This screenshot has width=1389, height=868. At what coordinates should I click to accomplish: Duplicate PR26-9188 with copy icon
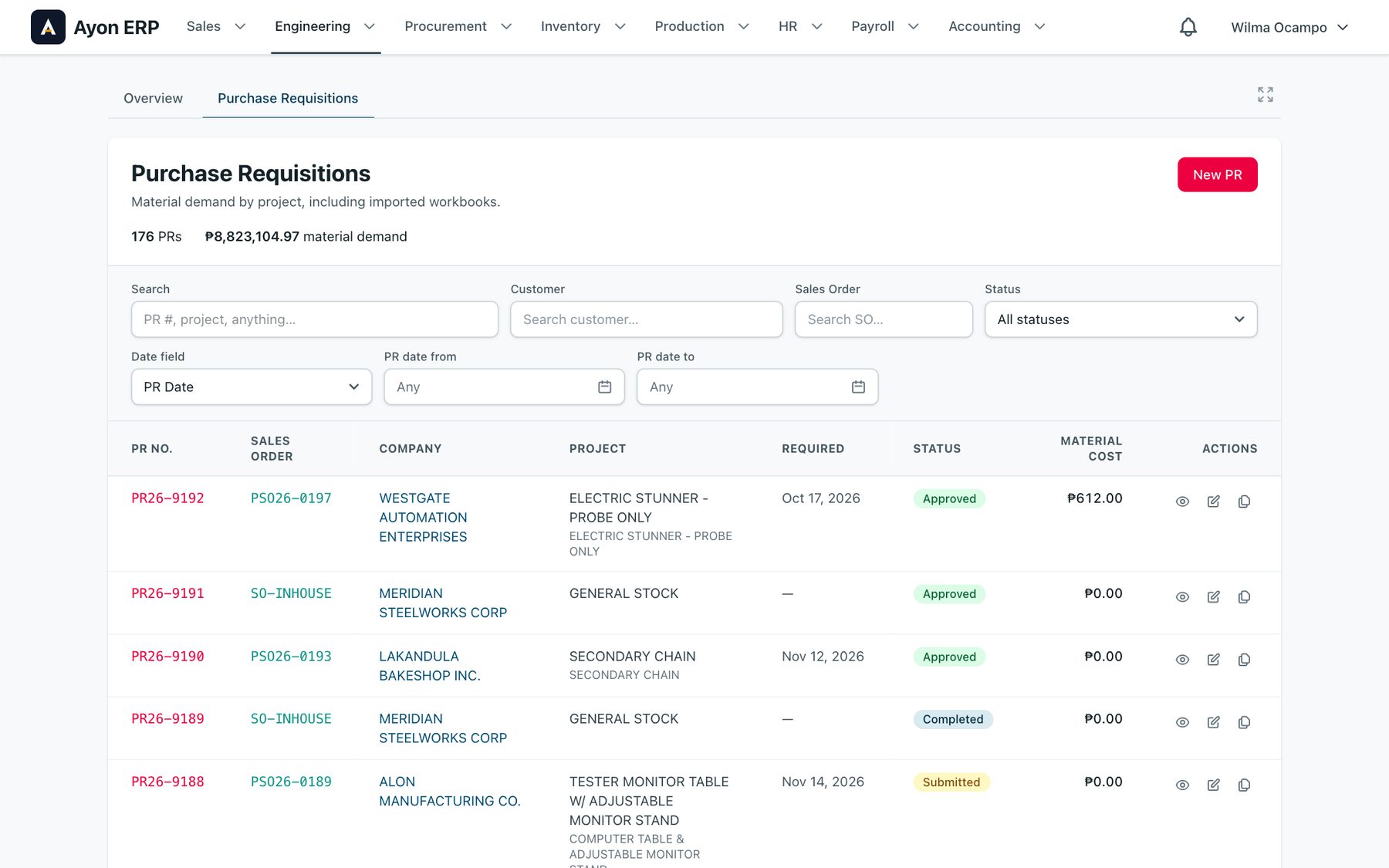[x=1244, y=785]
